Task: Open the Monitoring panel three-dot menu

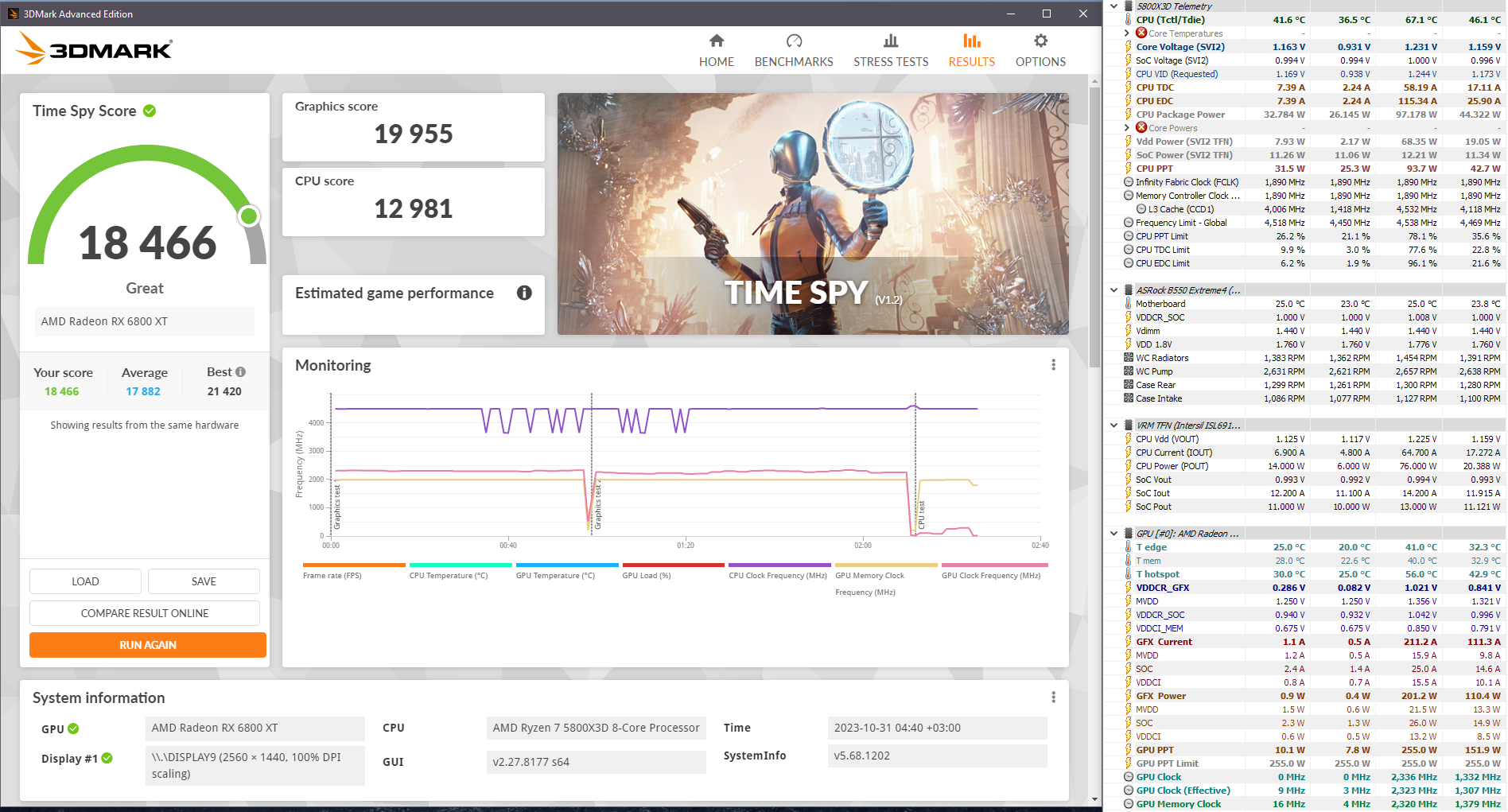Action: coord(1053,365)
